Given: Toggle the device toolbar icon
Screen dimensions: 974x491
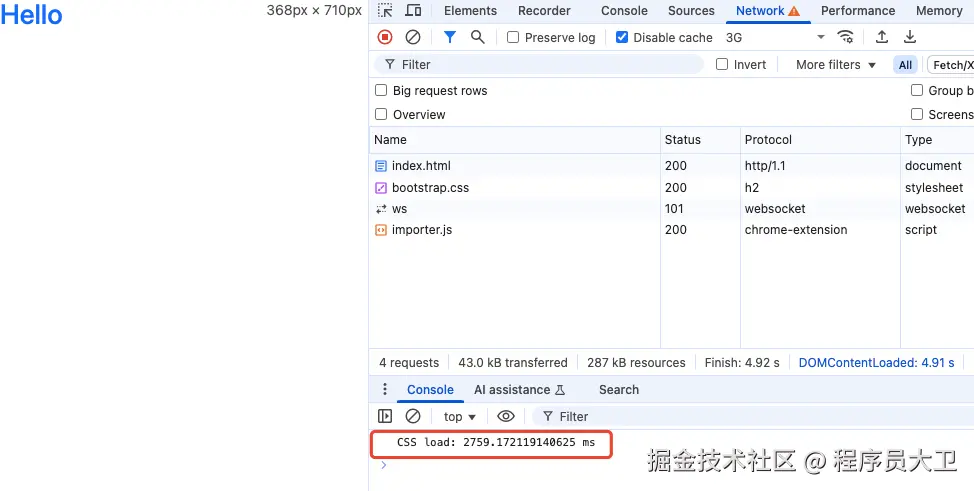Looking at the screenshot, I should [413, 11].
